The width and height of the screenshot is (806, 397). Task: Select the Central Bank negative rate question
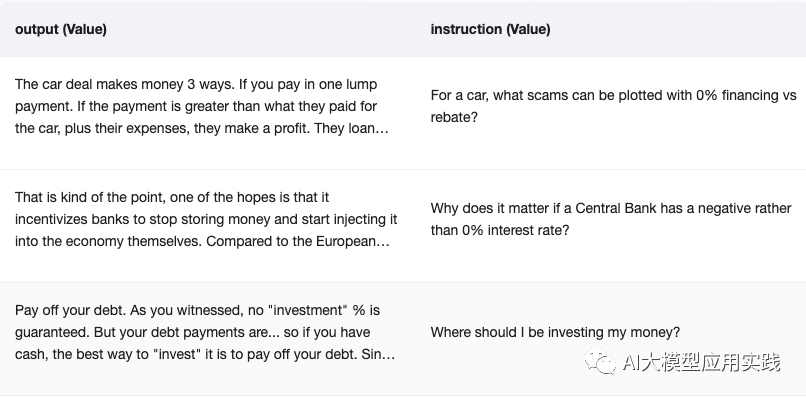tap(611, 219)
